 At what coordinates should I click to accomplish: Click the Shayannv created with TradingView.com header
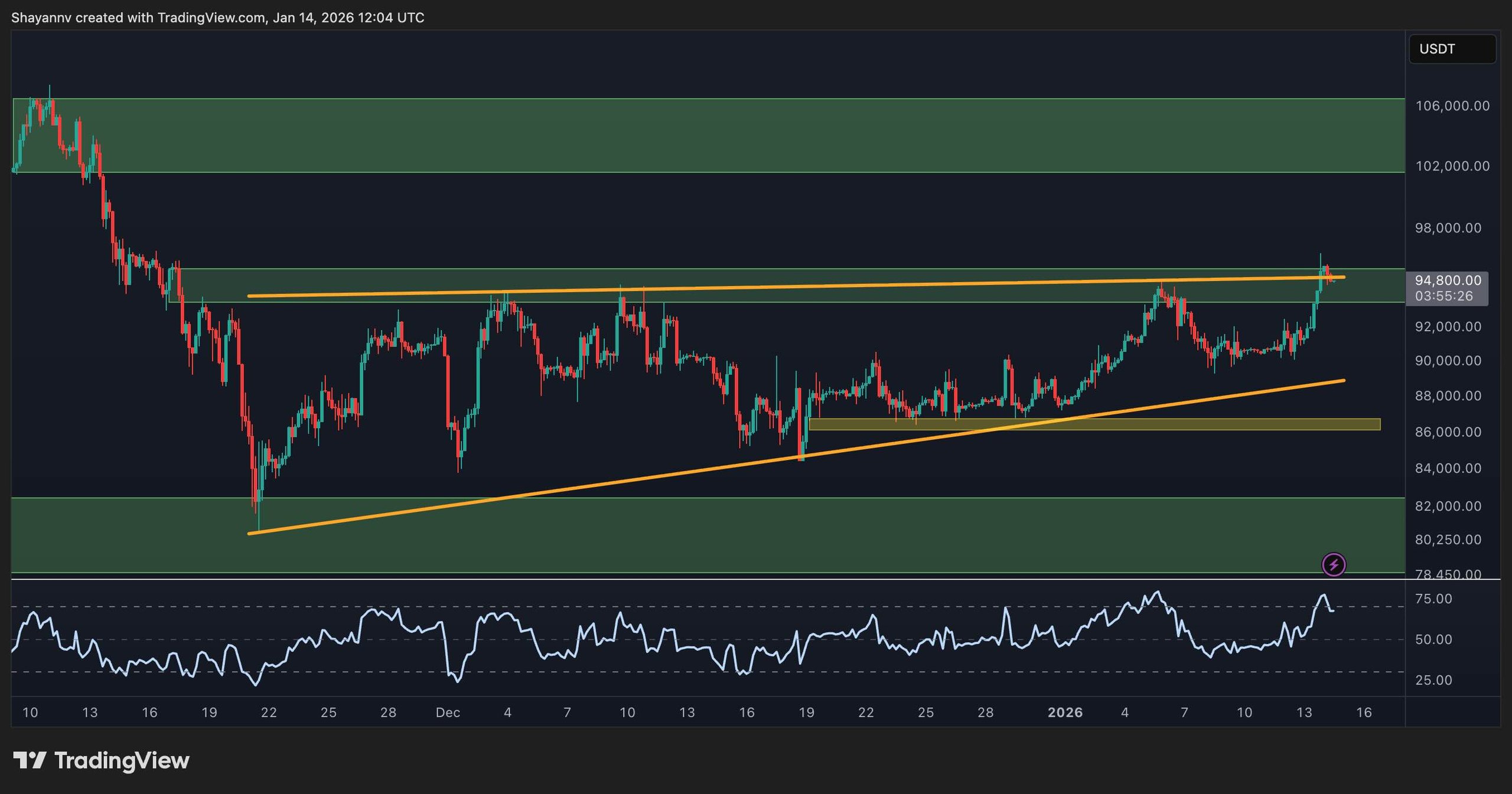(217, 18)
